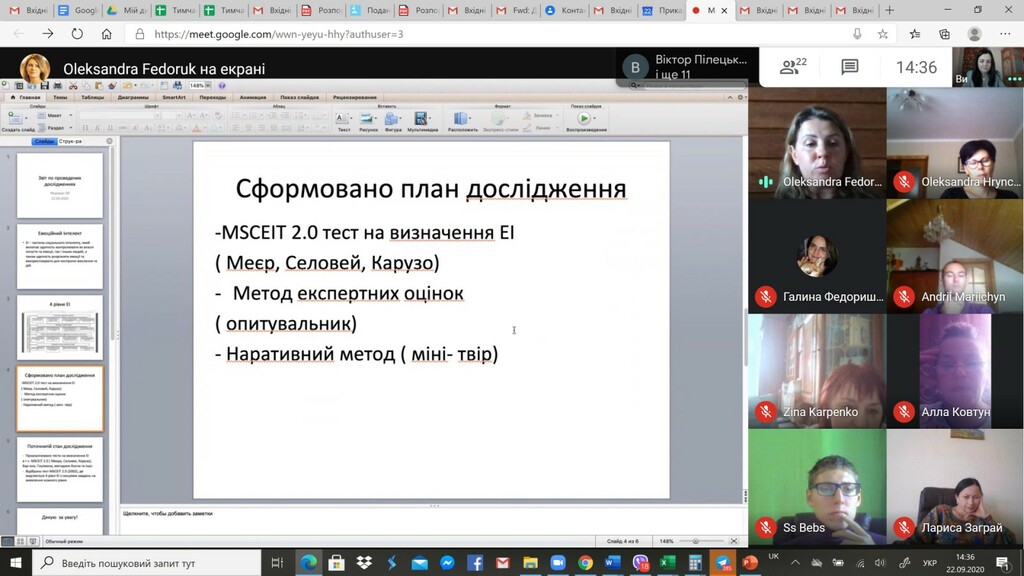Click microphone permission icon in address bar
Viewport: 1024px width, 576px height.
[856, 33]
